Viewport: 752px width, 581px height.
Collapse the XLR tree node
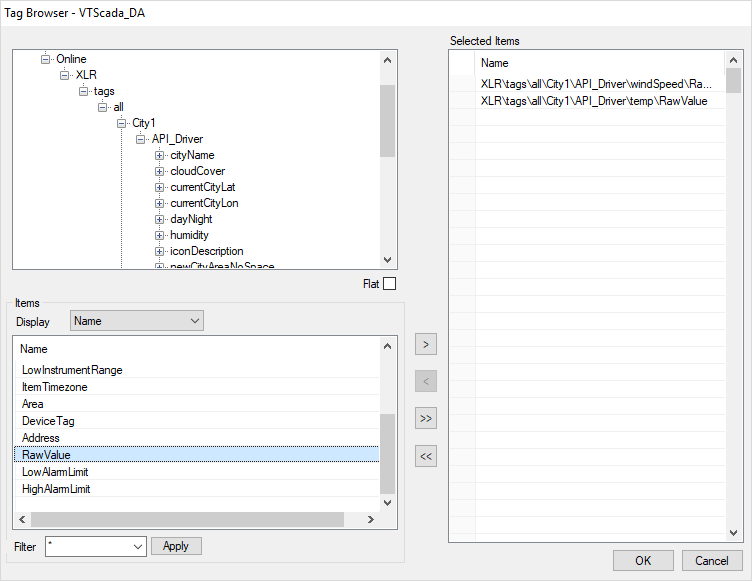coord(64,75)
